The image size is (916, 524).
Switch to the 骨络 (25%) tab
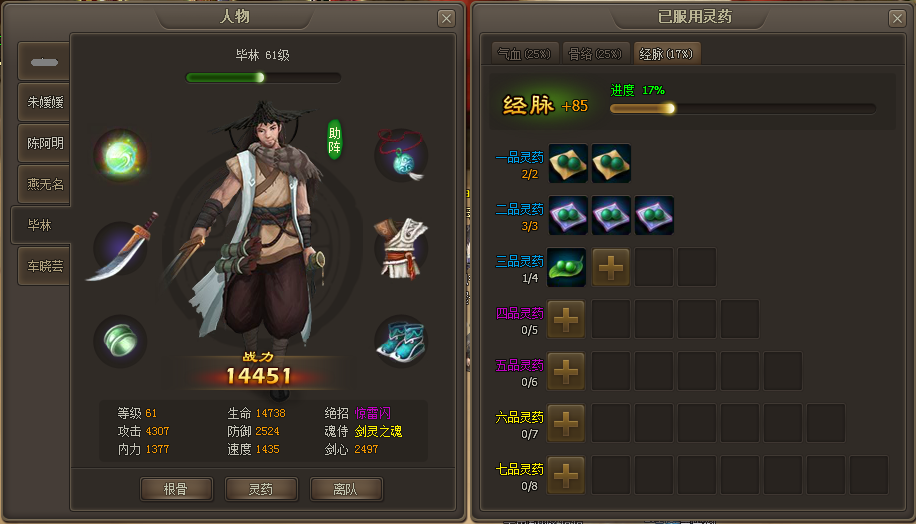click(x=595, y=54)
